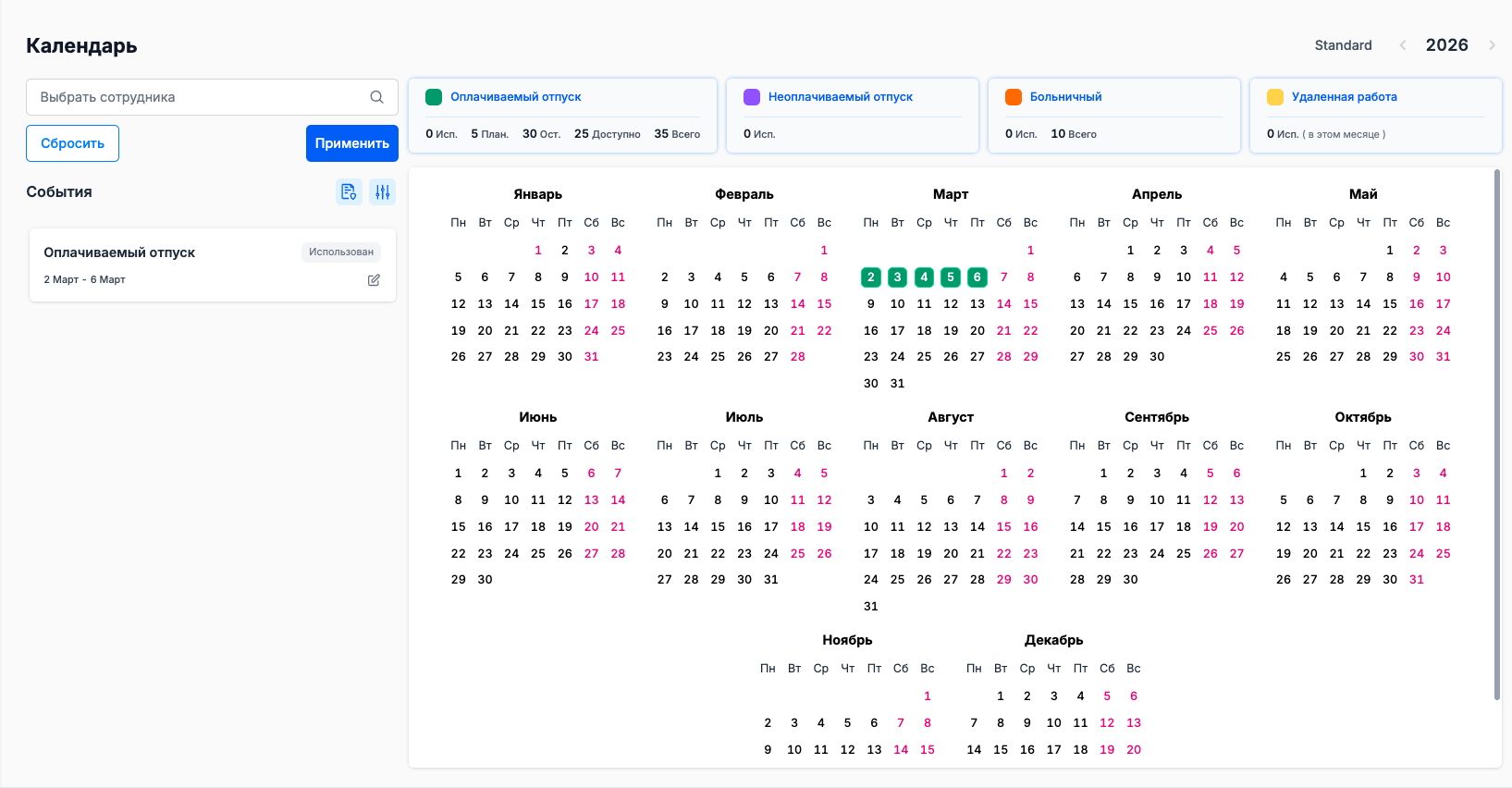Open the Standard calendar type selector
The image size is (1512, 788).
(1343, 45)
